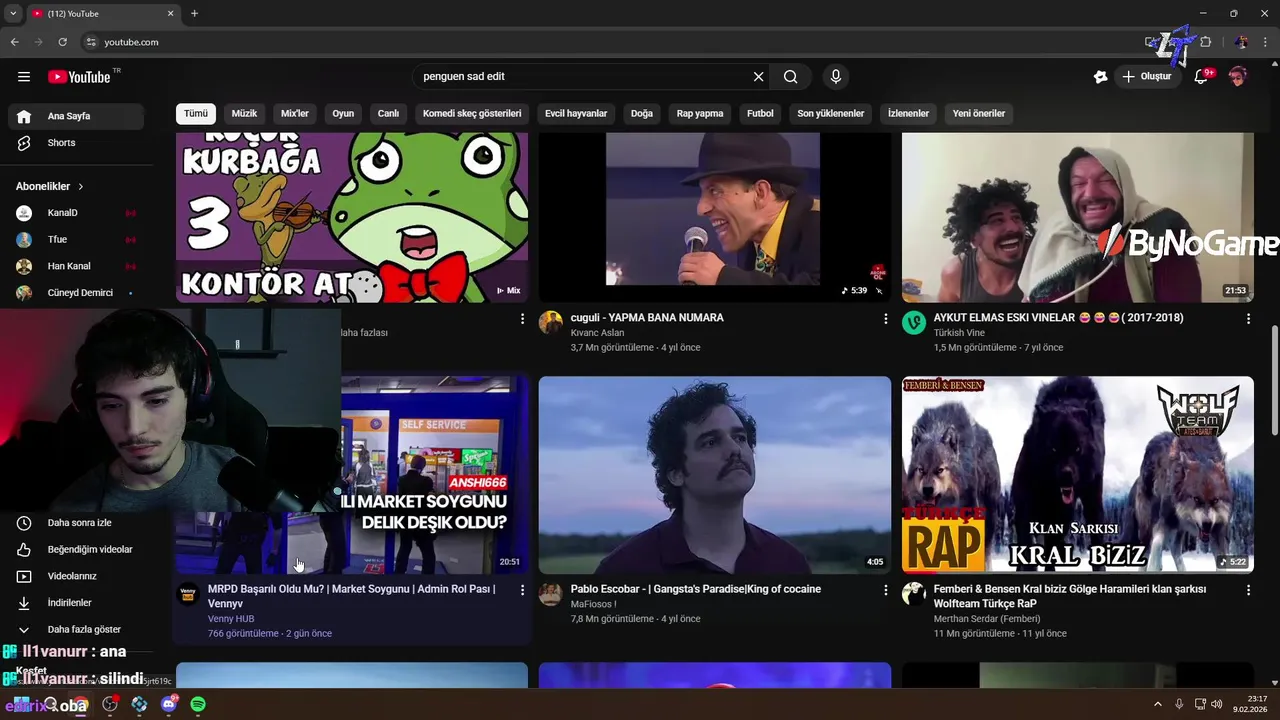
Task: Open Daha sonra izle playlist
Action: click(76, 523)
